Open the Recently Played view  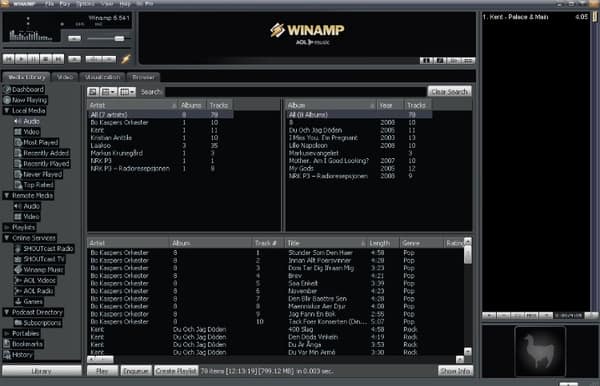42,164
